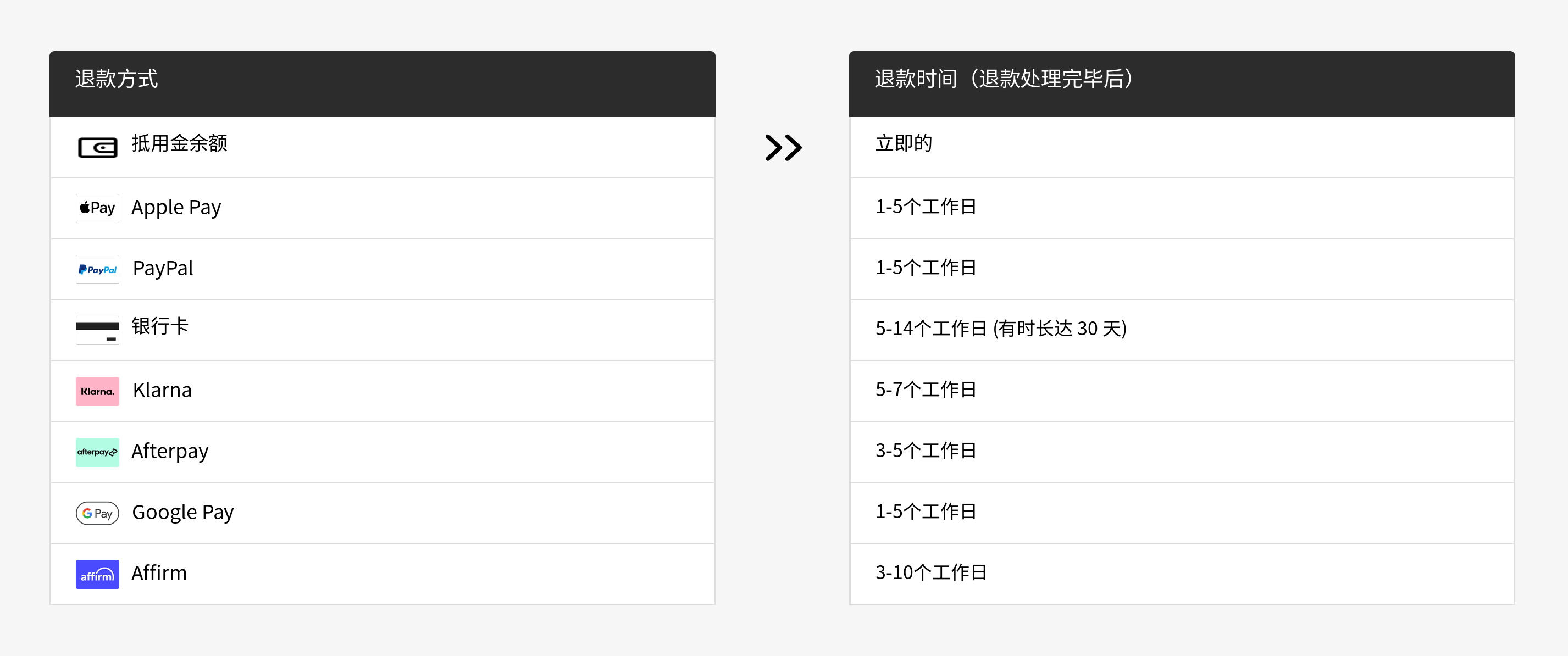Click the double chevron arrow between tables

click(x=783, y=147)
